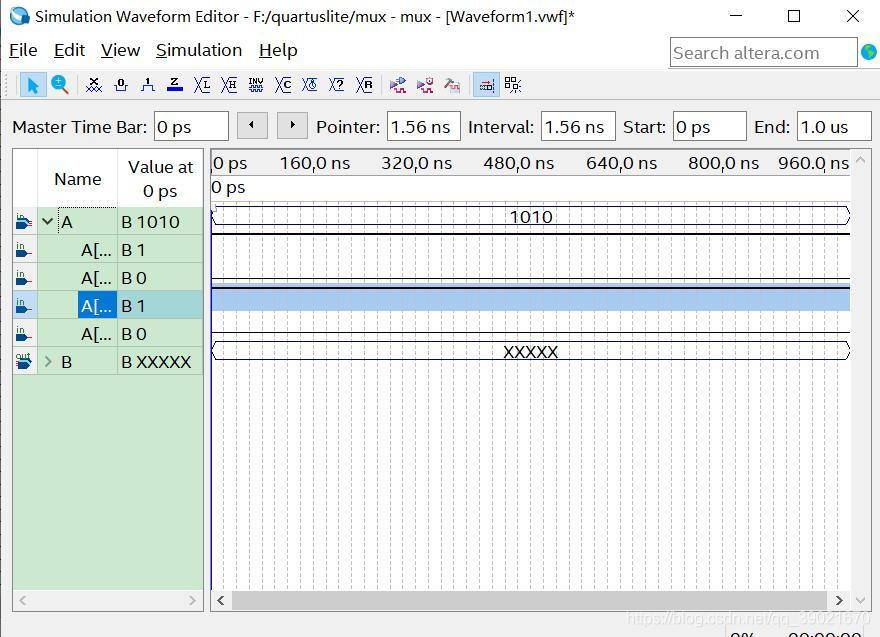Open Arbitrary Value (?) tool
880x637 pixels.
coord(337,85)
